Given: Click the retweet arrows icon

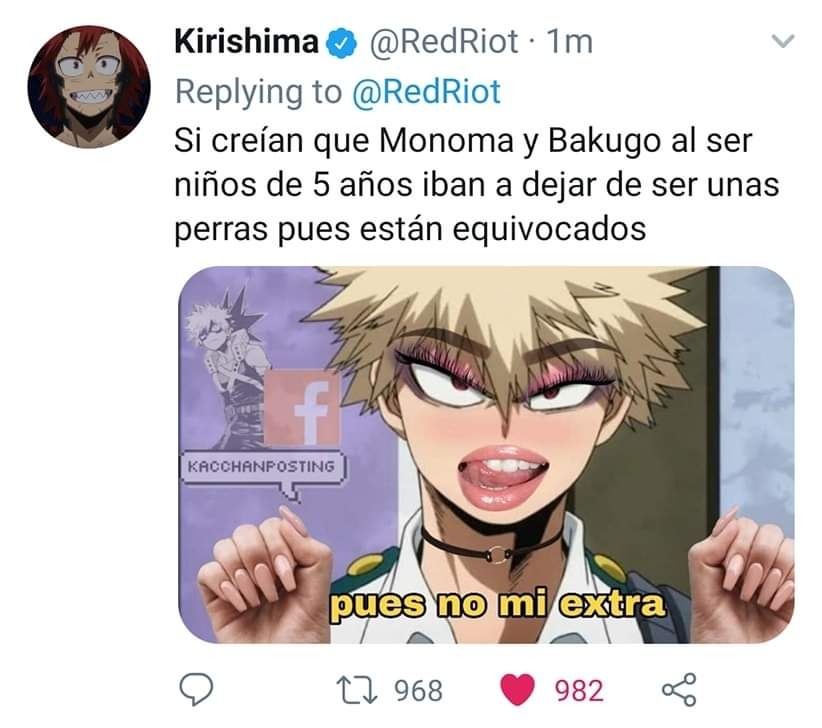Looking at the screenshot, I should pyautogui.click(x=357, y=690).
